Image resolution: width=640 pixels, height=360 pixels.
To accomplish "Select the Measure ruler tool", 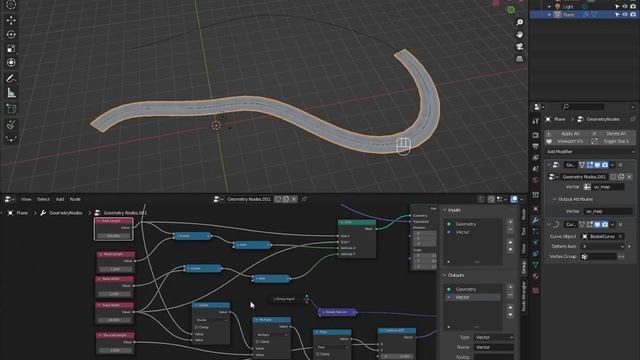I will pyautogui.click(x=11, y=93).
